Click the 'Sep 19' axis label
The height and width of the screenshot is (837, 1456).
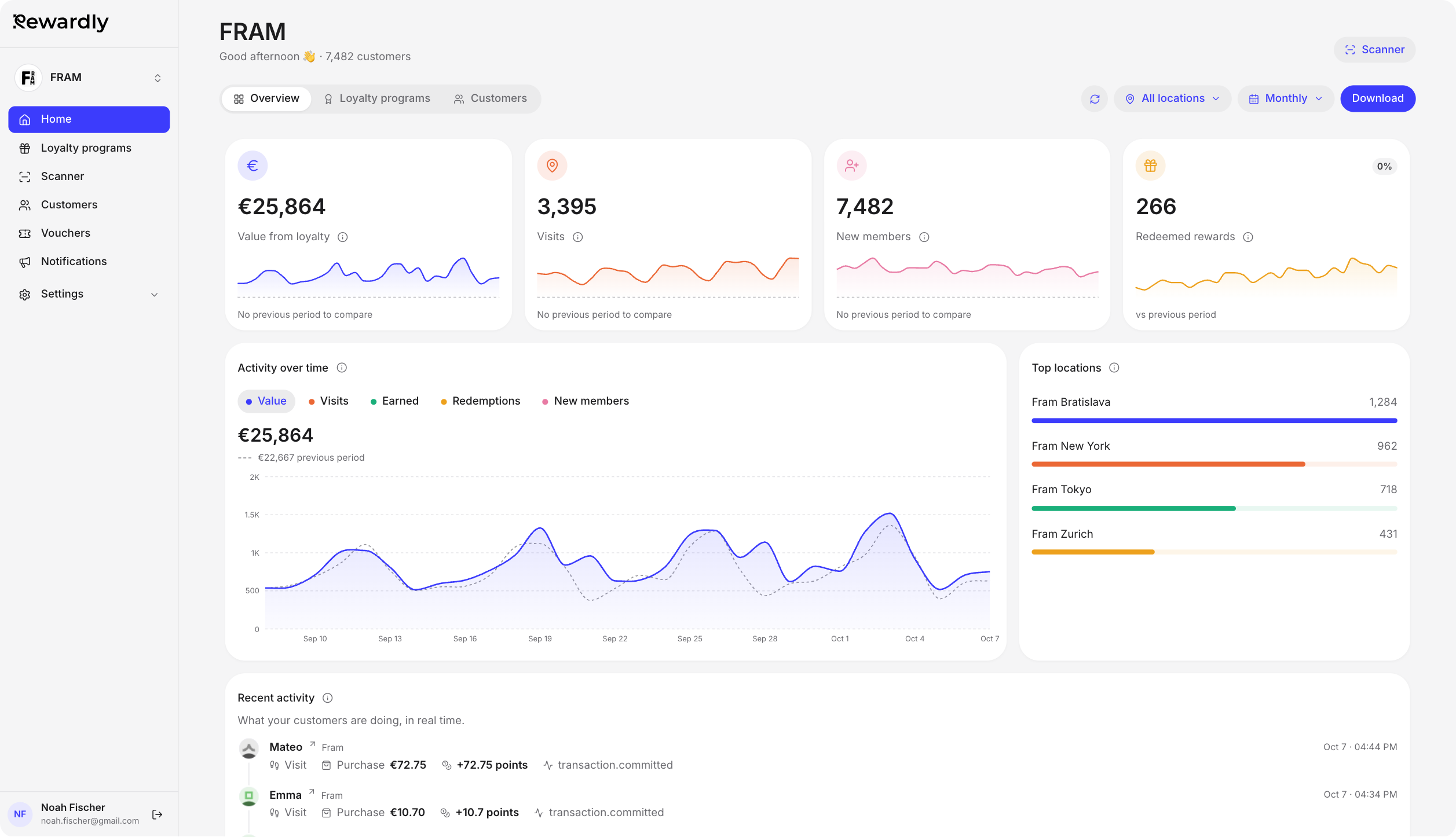pos(540,639)
